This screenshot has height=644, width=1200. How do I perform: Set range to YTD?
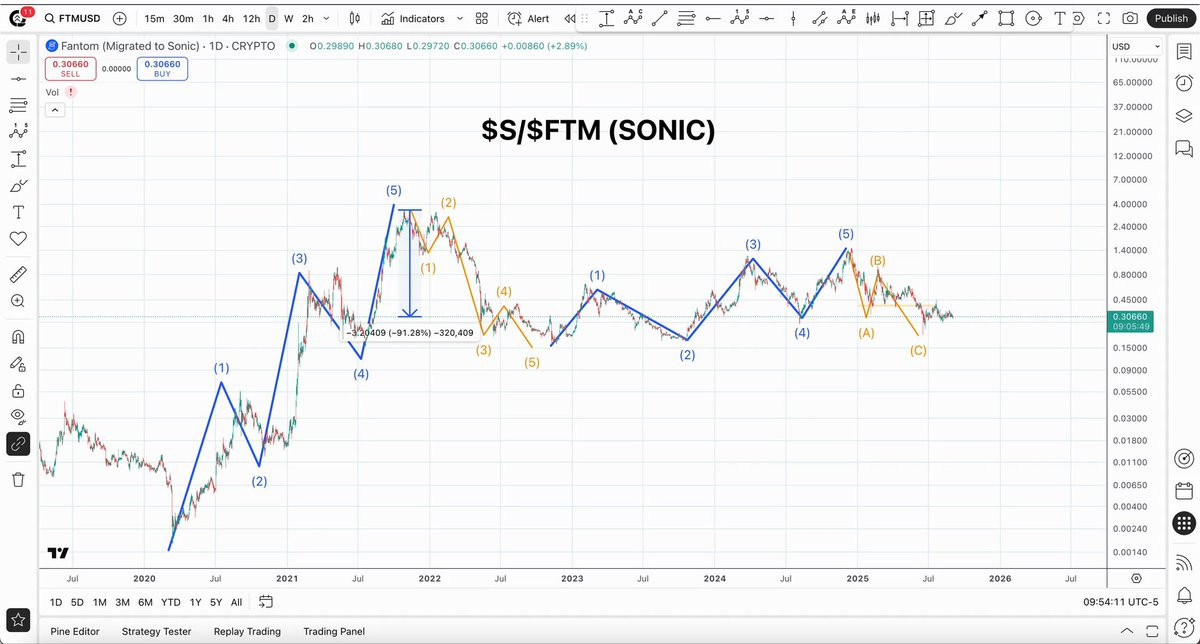point(171,602)
